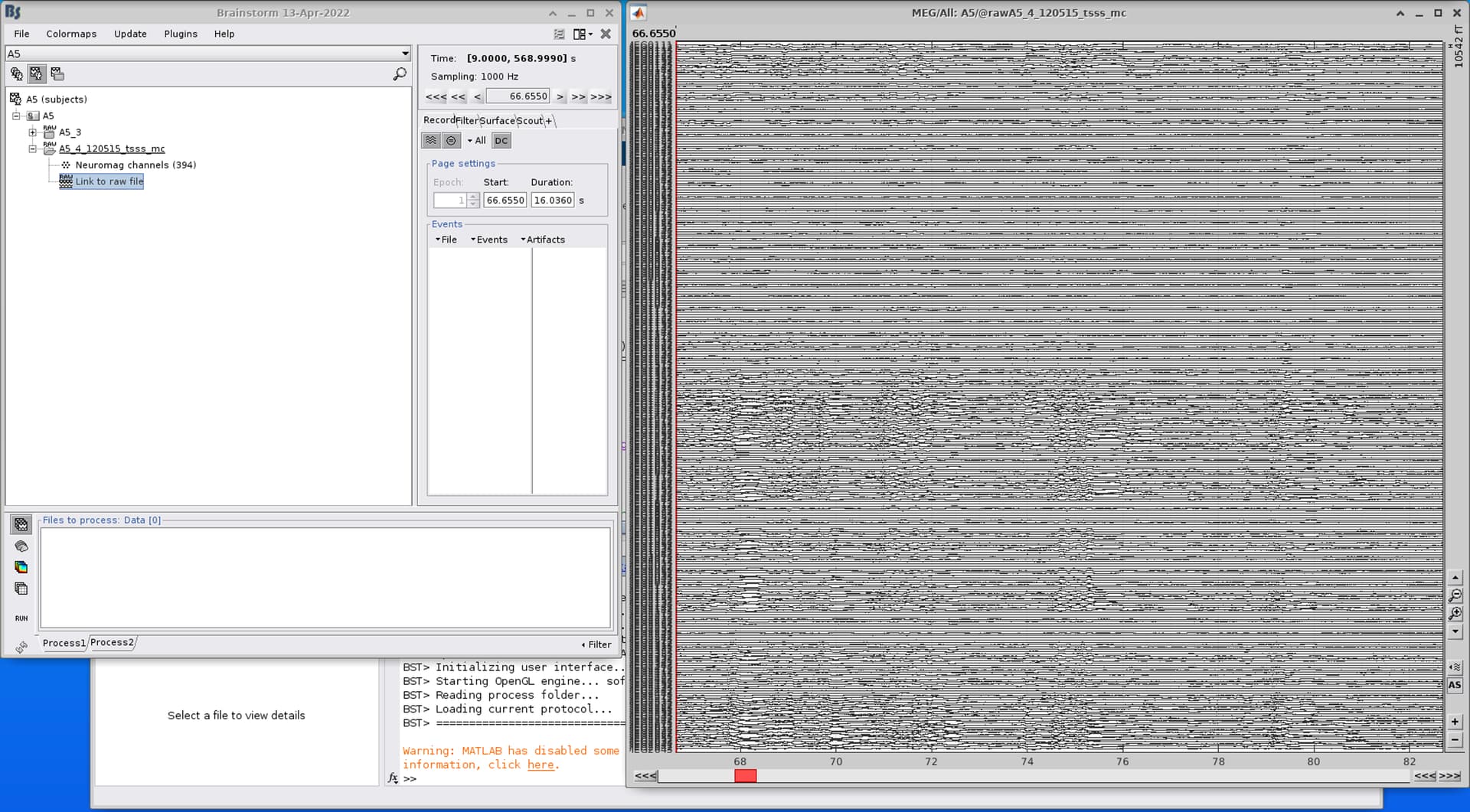Open the Events File dropdown menu
This screenshot has height=812, width=1470.
click(446, 240)
